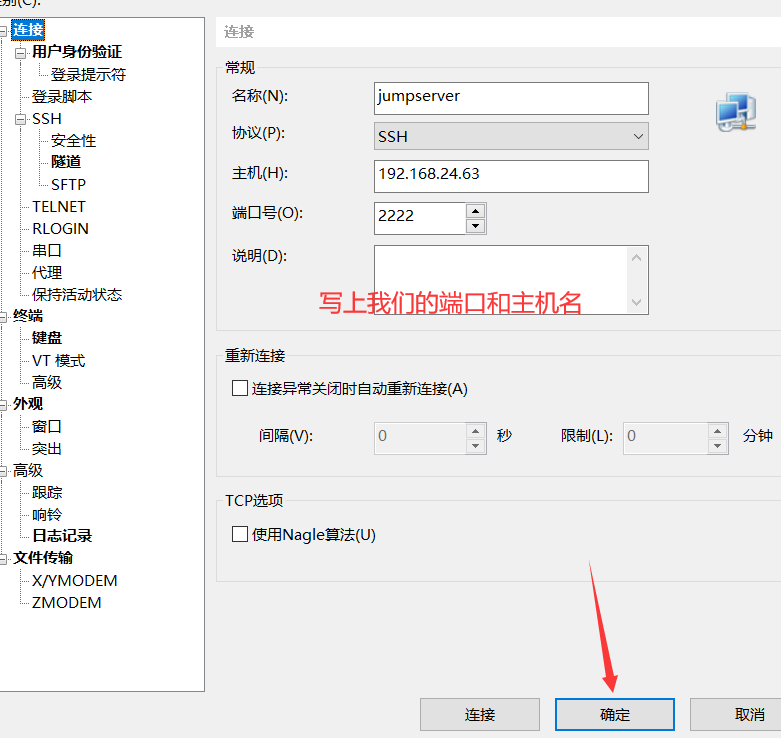Select 窗口 tree item
This screenshot has width=781, height=738.
tap(47, 426)
